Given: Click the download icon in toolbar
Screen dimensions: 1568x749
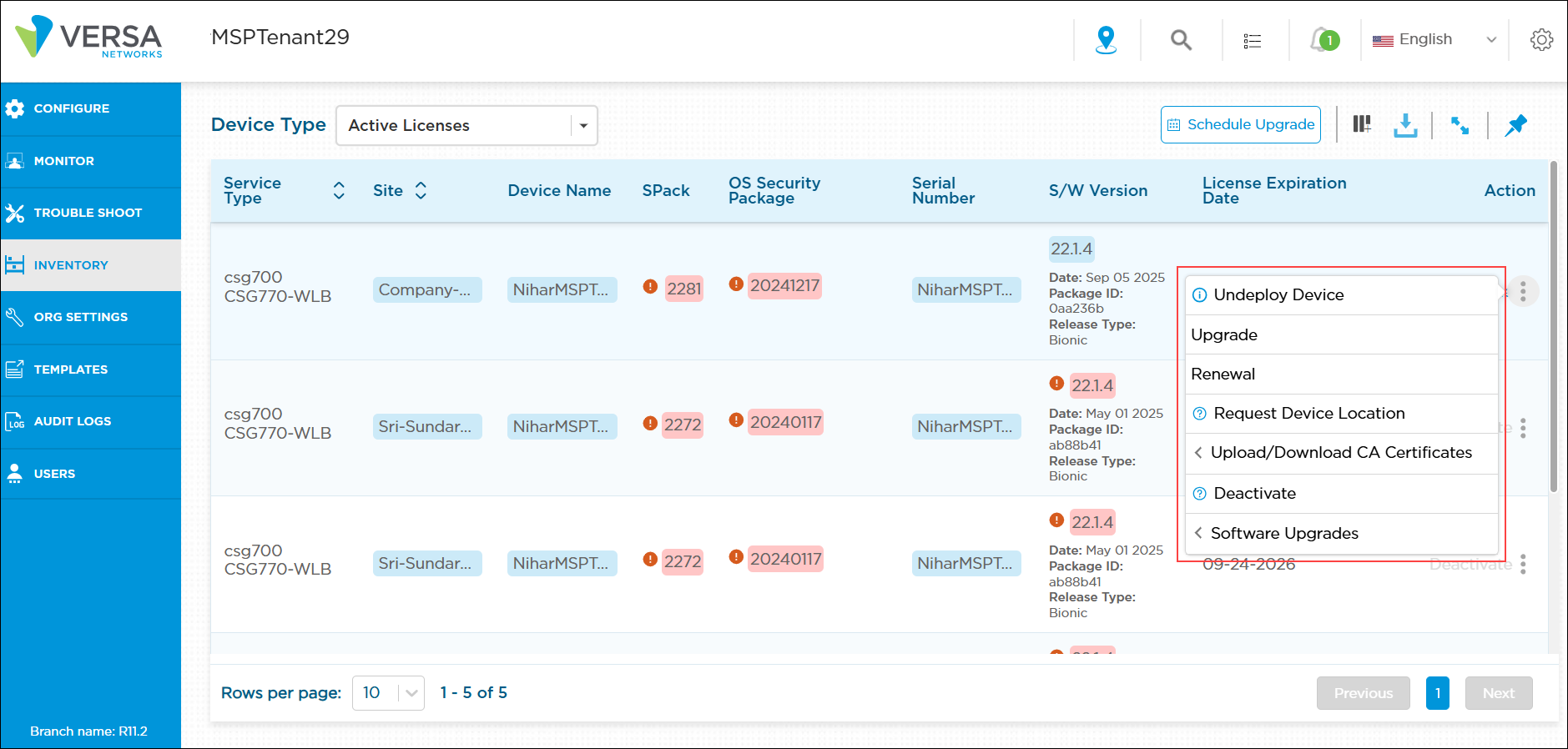Looking at the screenshot, I should click(x=1405, y=125).
